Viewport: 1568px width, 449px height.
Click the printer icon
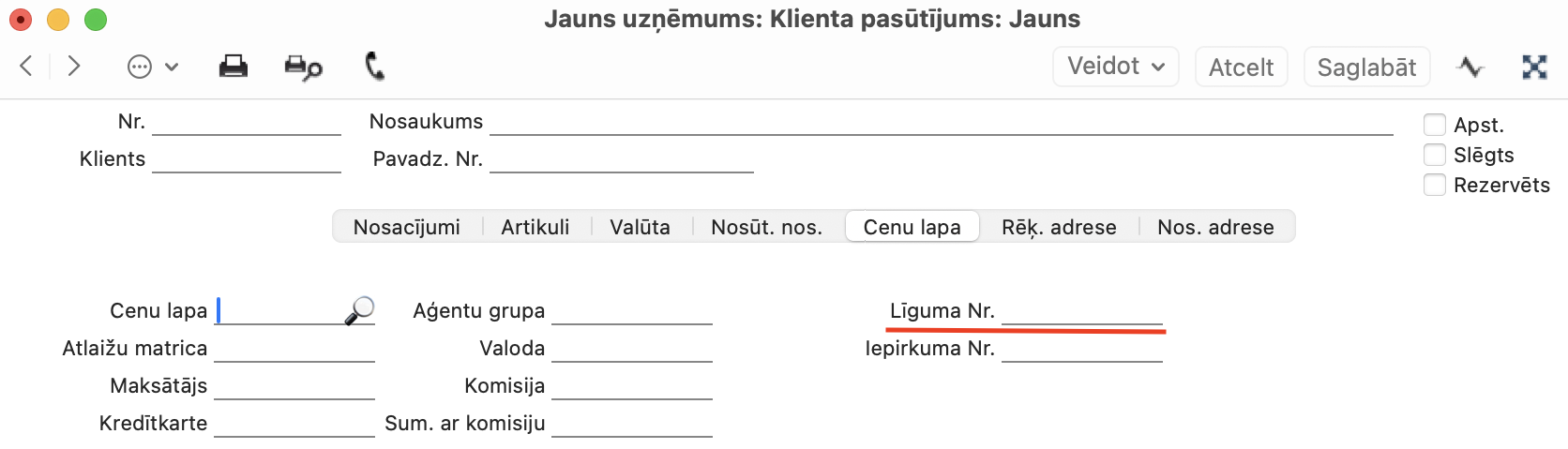point(233,67)
